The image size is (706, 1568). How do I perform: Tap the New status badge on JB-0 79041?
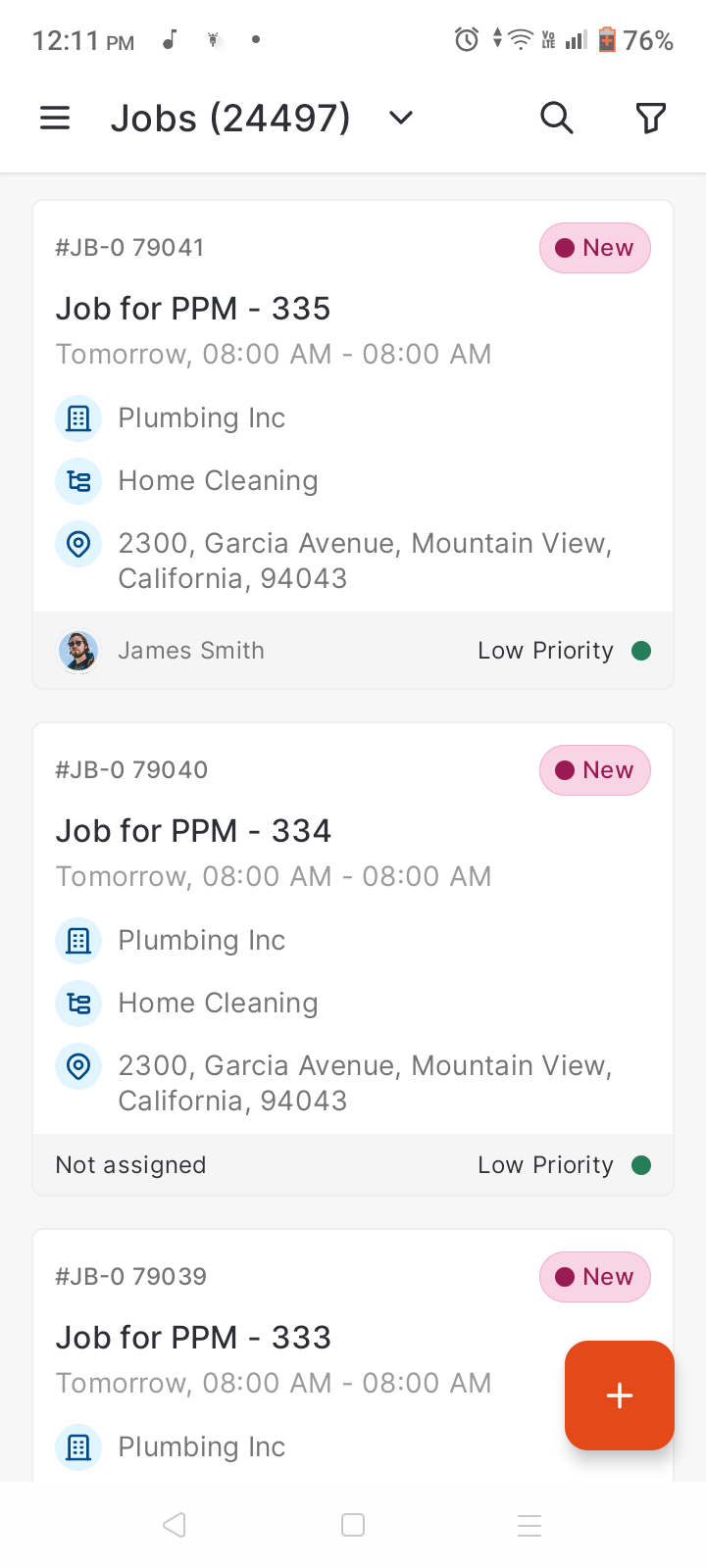click(x=595, y=248)
